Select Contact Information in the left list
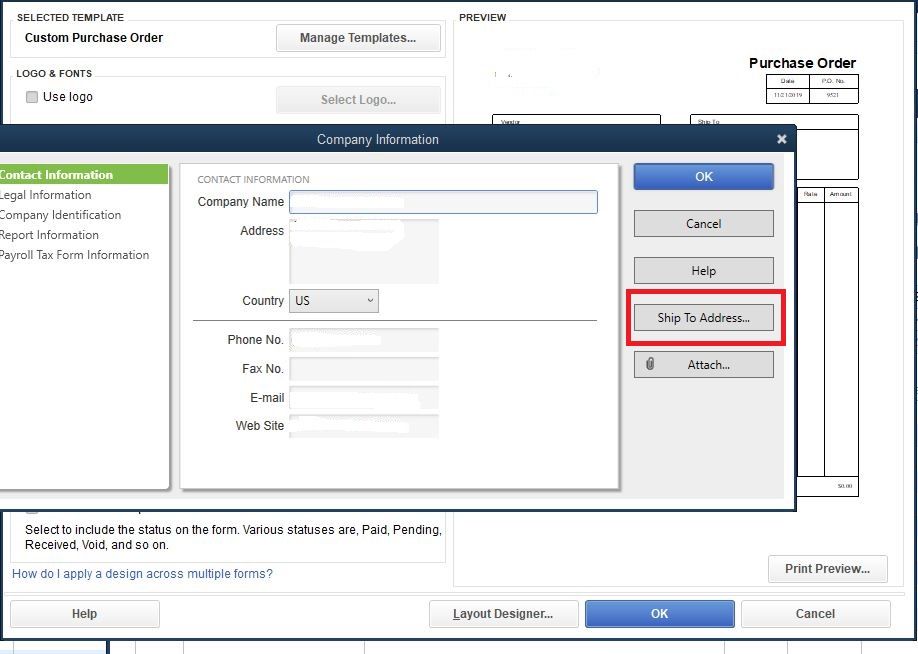The image size is (918, 654). coord(83,174)
